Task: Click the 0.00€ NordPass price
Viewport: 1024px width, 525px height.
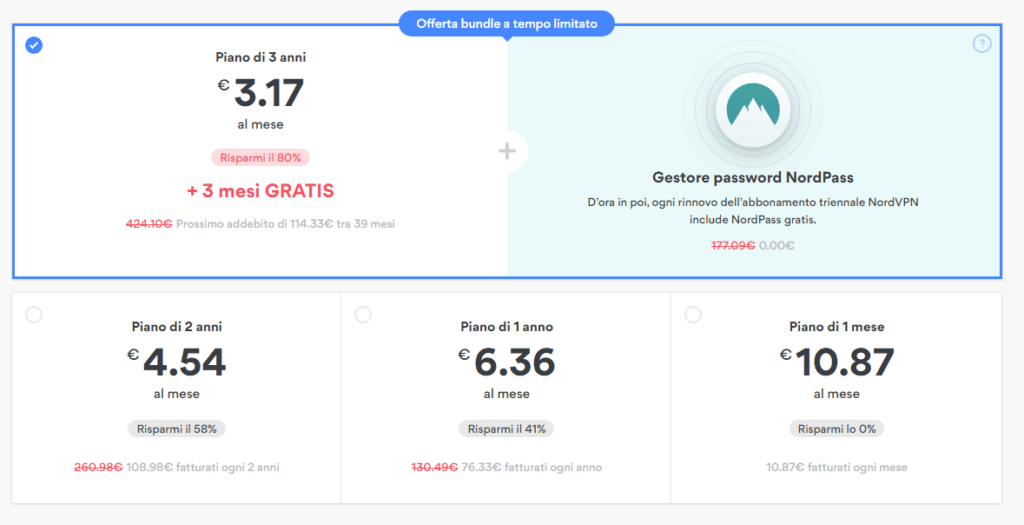Action: [x=776, y=246]
